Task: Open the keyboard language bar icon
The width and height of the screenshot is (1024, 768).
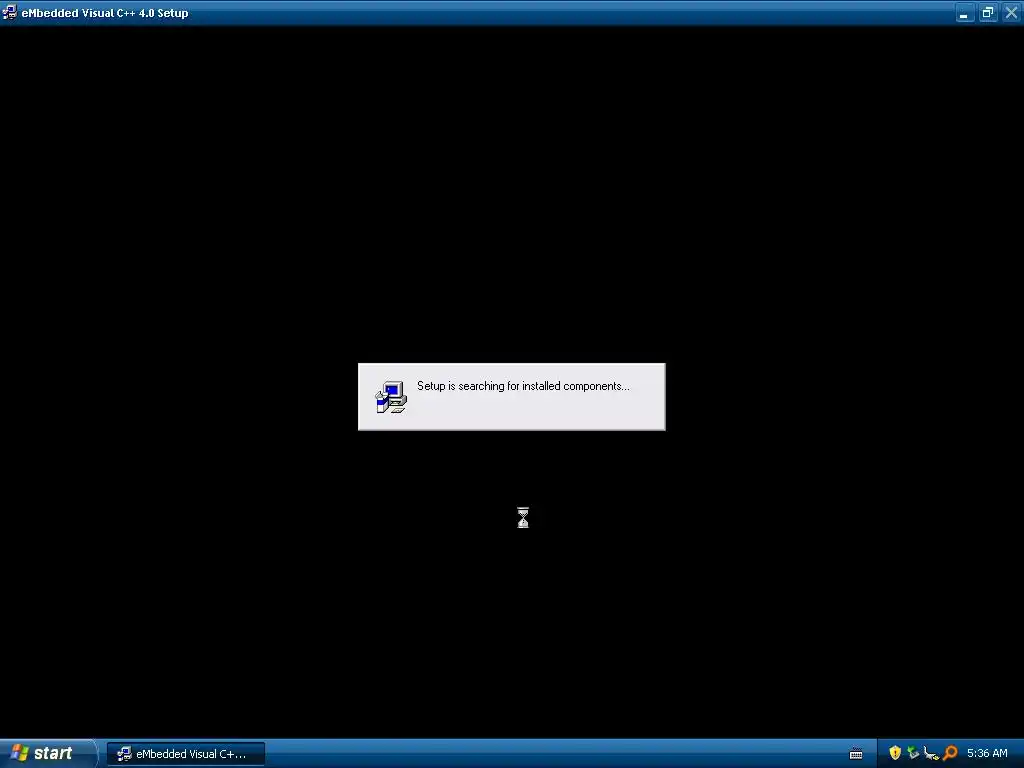Action: [856, 754]
